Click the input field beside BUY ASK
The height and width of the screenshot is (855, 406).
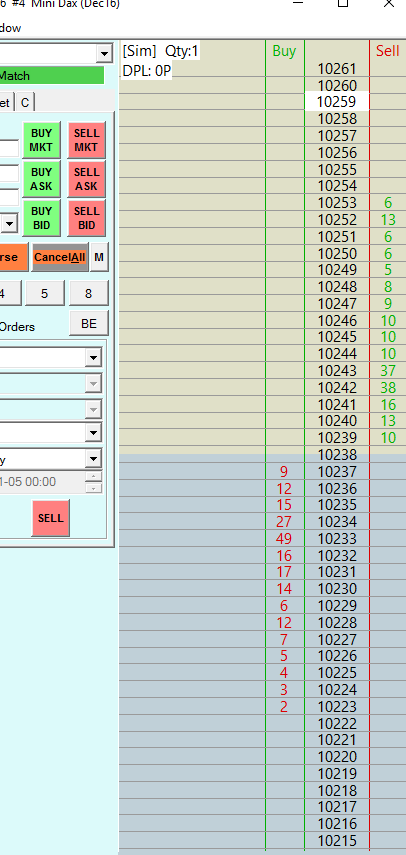[x=9, y=173]
